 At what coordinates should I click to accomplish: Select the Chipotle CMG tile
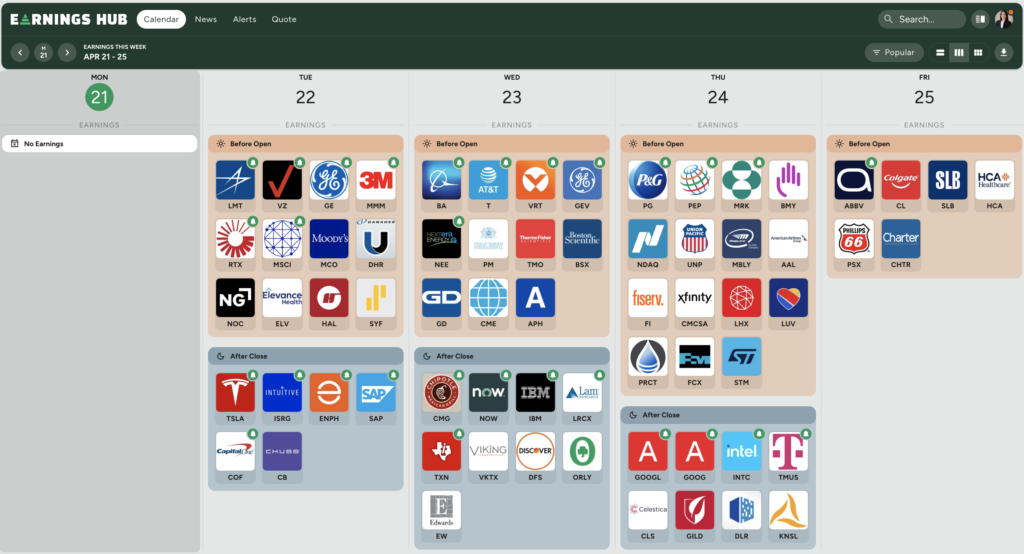pyautogui.click(x=441, y=399)
